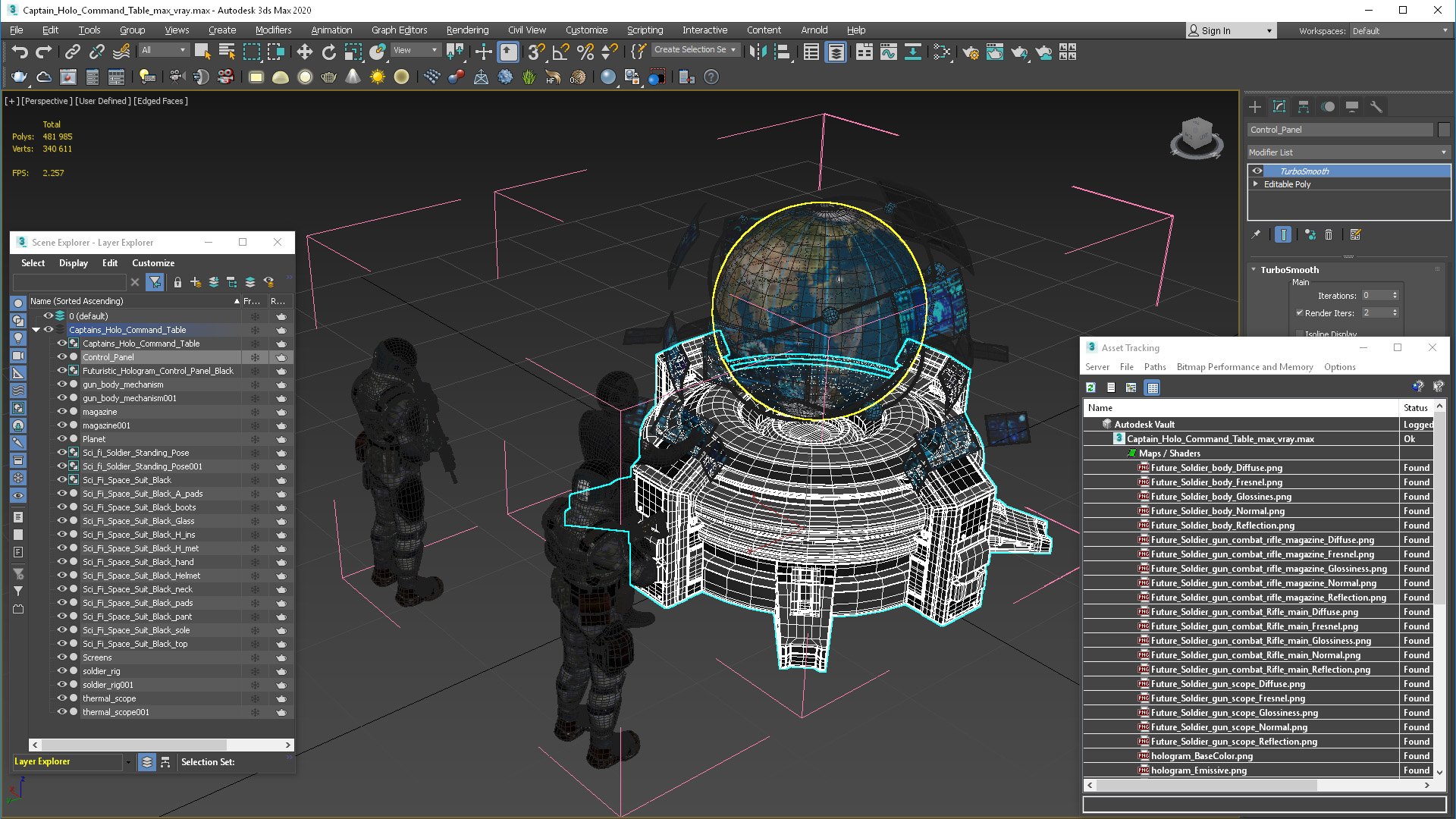1456x819 pixels.
Task: Click the lock icon in Scene Explorer toolbar
Action: [x=177, y=282]
